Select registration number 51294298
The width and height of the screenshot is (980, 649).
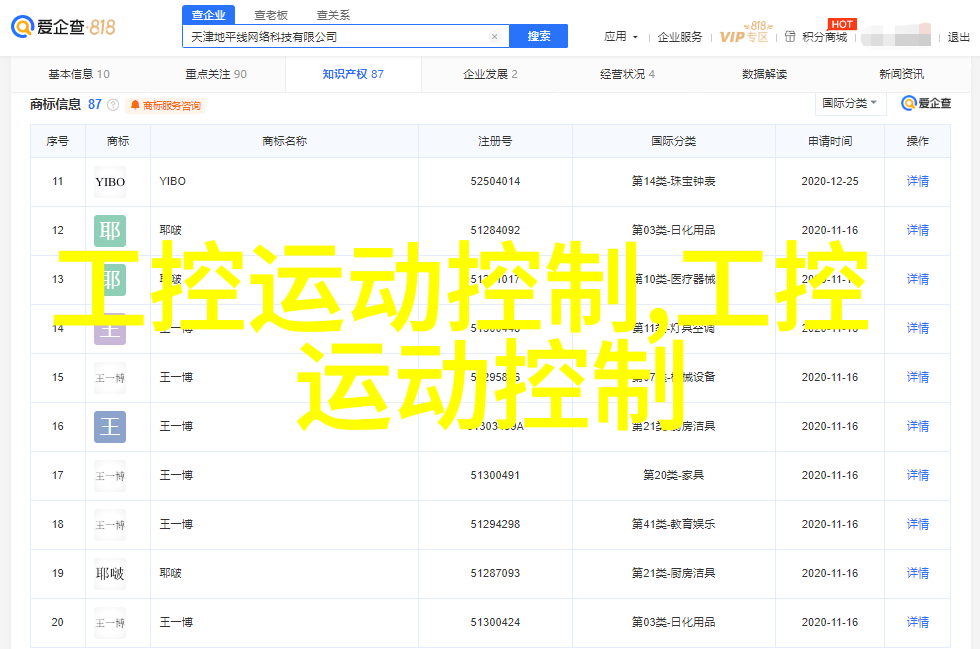pyautogui.click(x=495, y=524)
